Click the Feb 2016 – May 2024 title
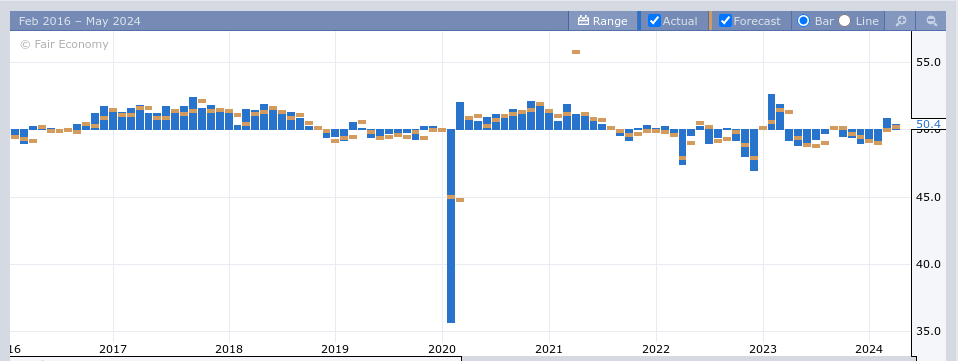This screenshot has height=361, width=958. coord(79,21)
